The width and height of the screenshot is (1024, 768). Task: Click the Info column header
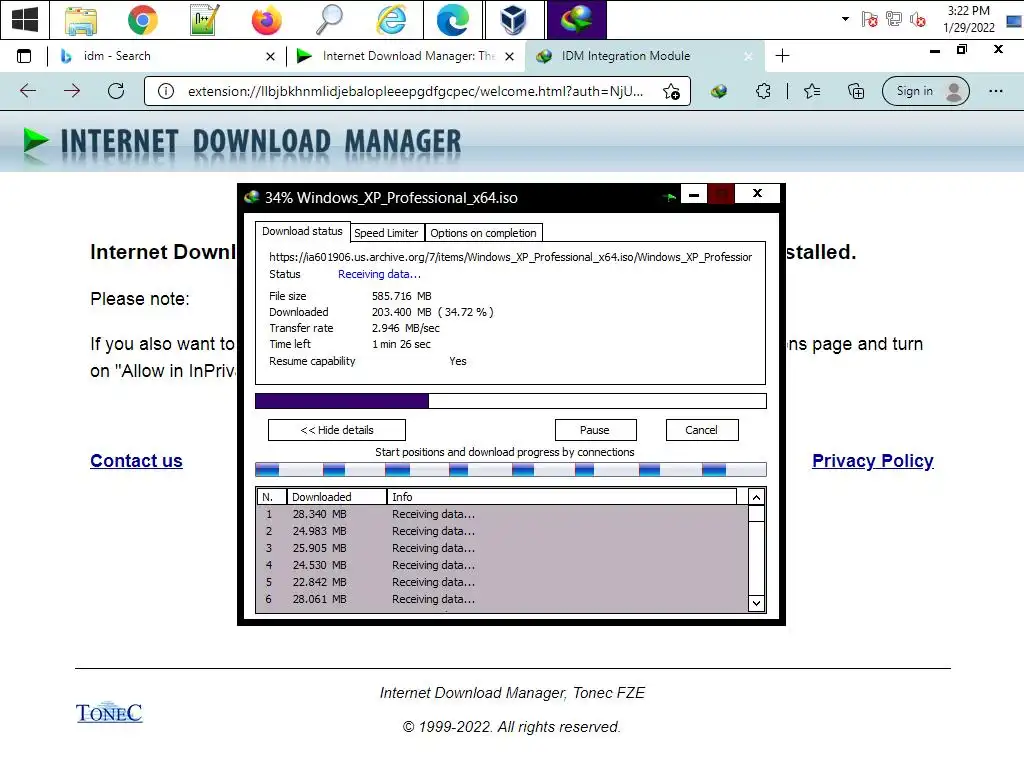(562, 497)
